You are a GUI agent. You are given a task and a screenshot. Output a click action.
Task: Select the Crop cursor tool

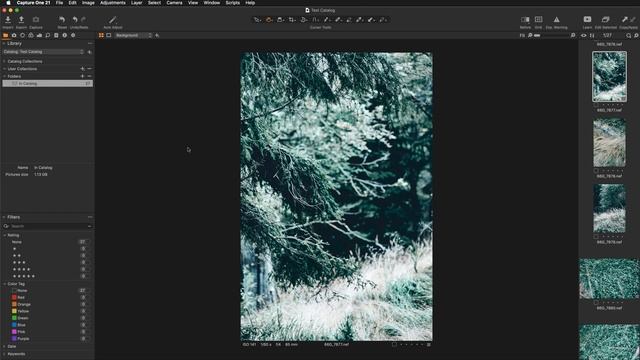click(292, 20)
